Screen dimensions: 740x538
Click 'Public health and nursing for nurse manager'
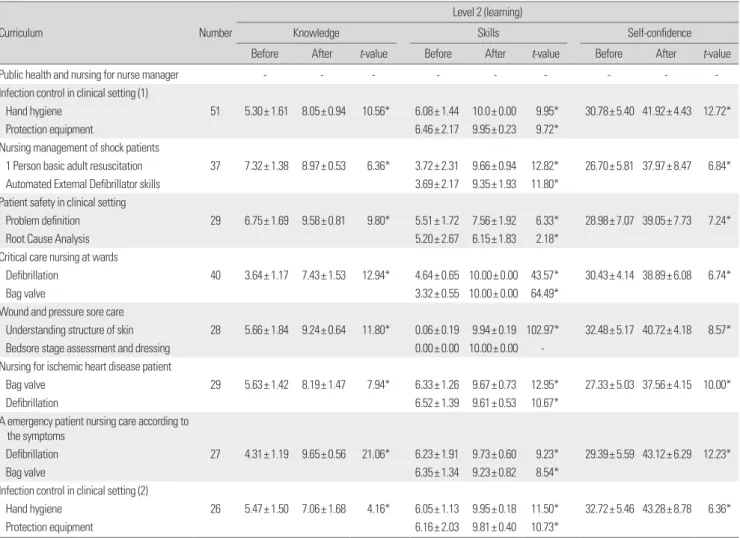click(x=89, y=75)
